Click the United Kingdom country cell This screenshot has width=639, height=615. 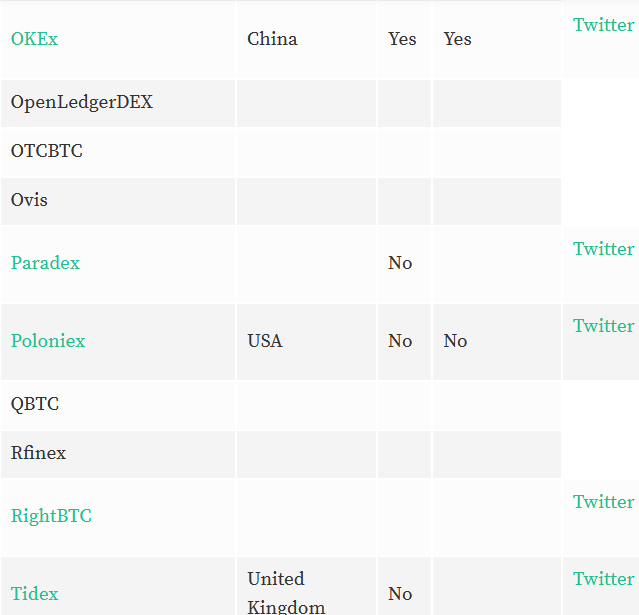coord(306,586)
